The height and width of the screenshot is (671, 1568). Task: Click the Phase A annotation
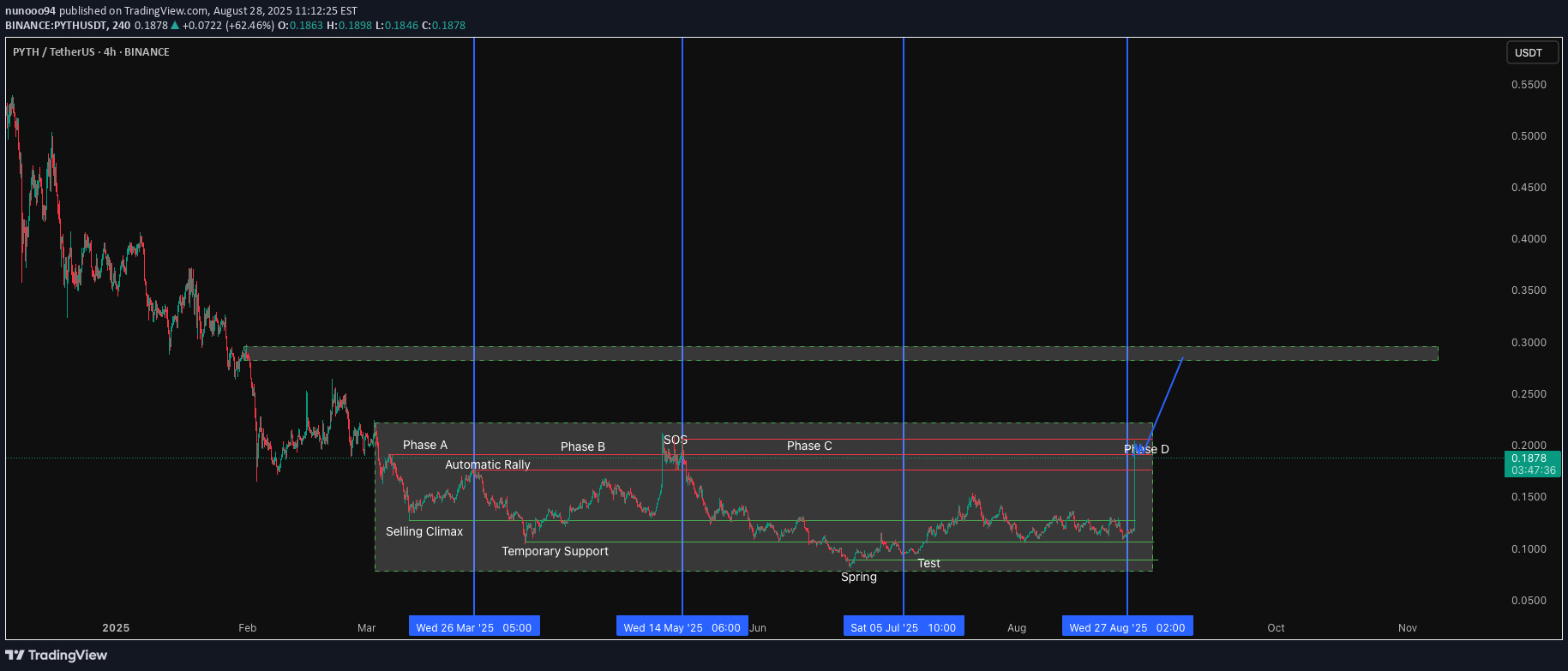point(425,445)
